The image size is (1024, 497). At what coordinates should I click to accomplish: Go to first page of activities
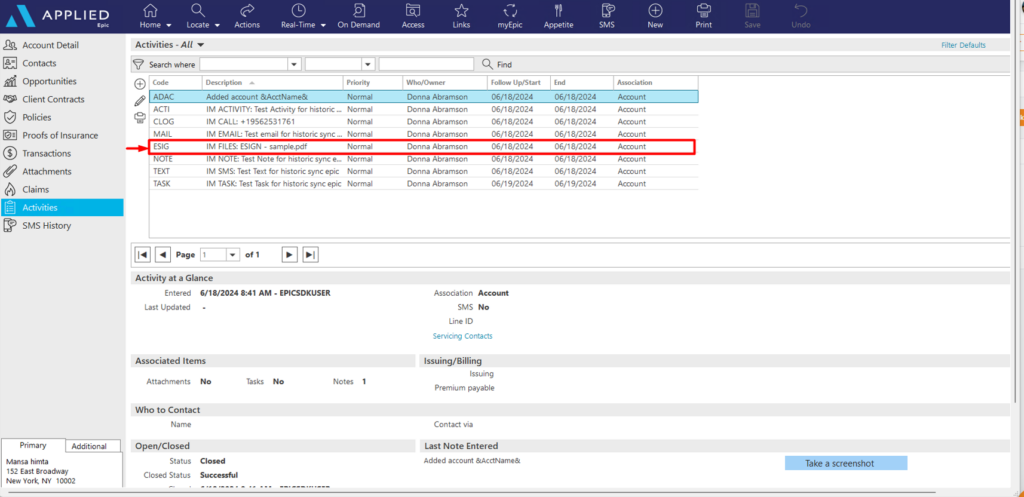(142, 254)
